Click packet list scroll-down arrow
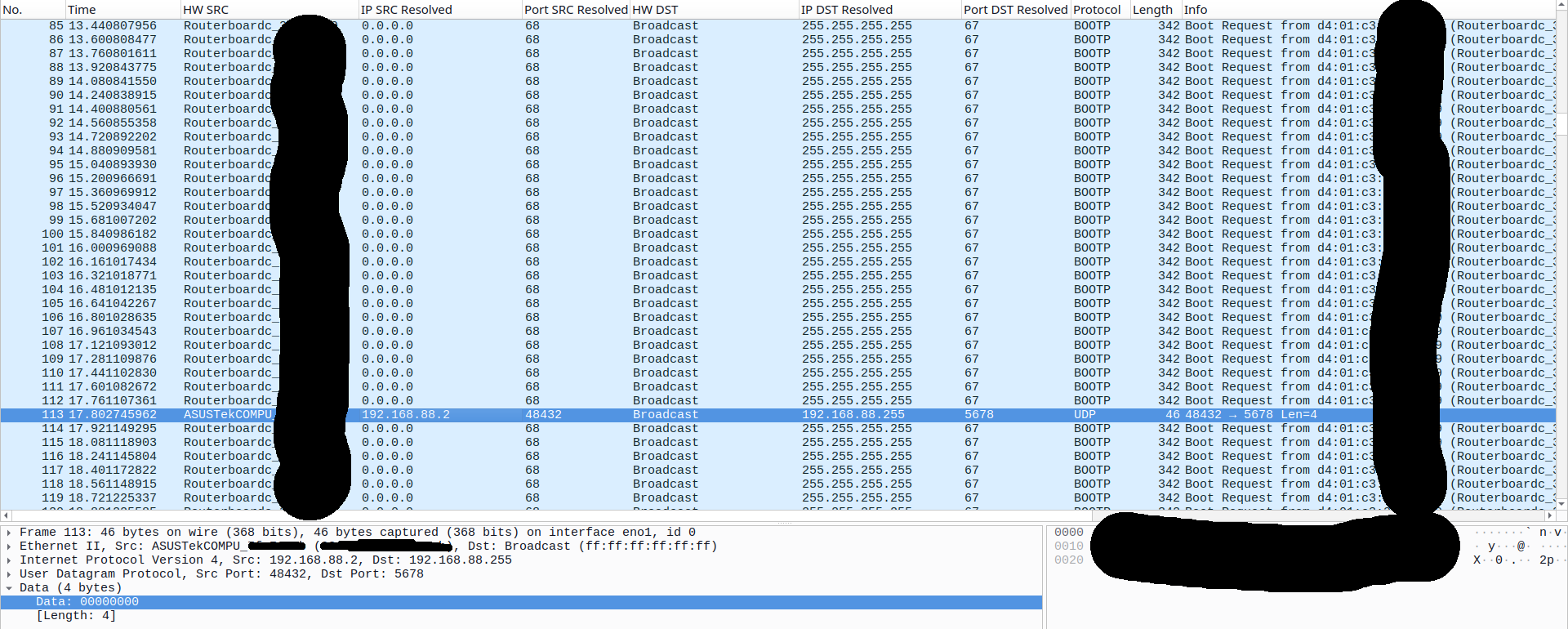 coord(1561,504)
